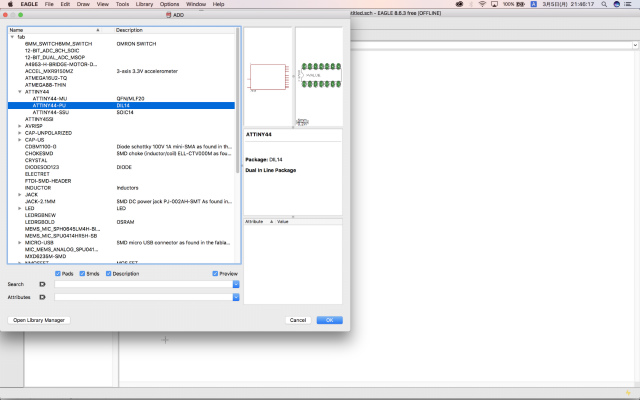Click the lightning bolt status bar icon
The image size is (640, 400).
point(628,393)
